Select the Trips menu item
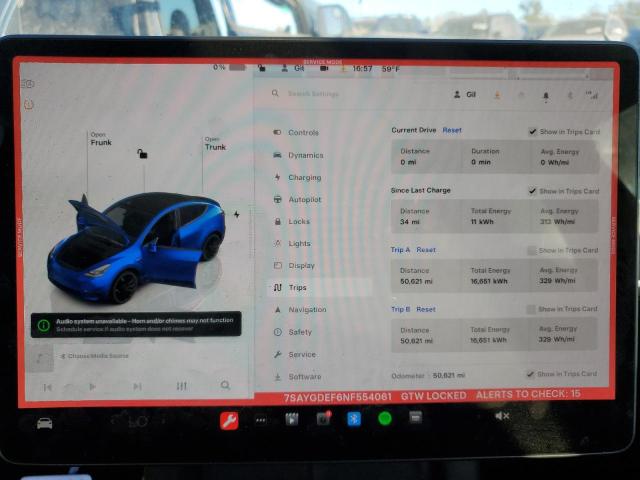 (x=320, y=288)
